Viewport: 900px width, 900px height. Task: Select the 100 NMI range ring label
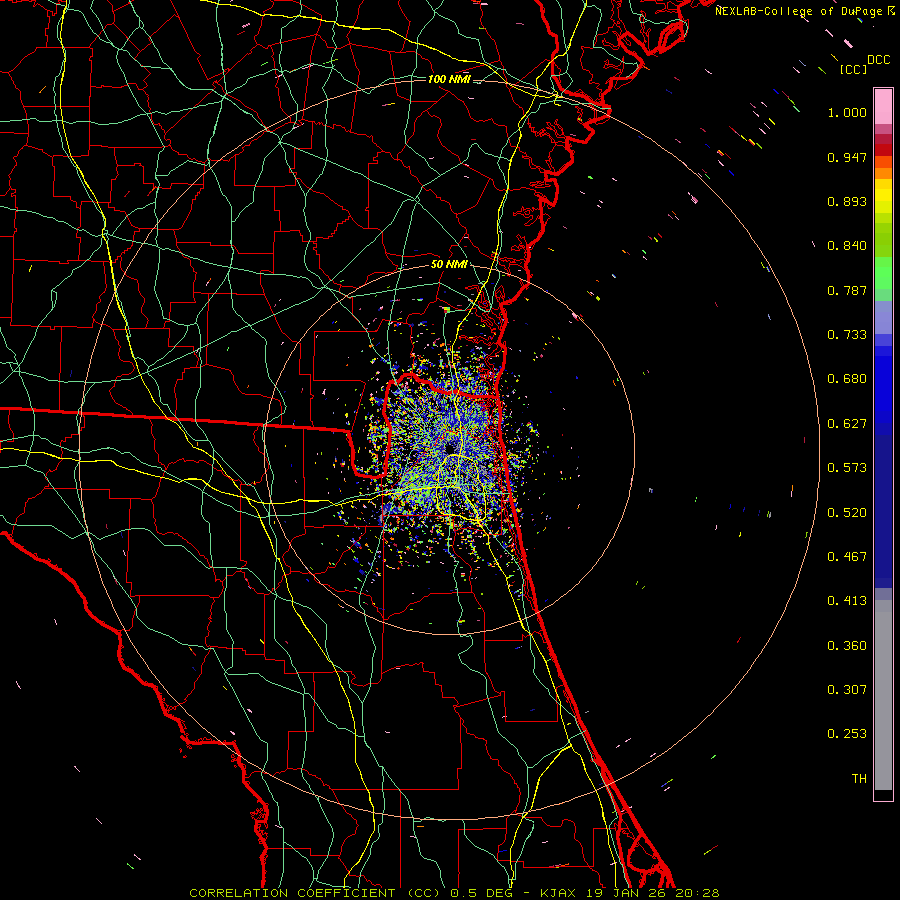tap(449, 79)
